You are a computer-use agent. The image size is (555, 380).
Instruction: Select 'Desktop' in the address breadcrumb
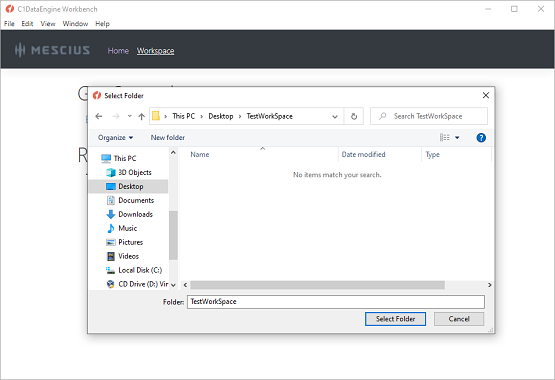pyautogui.click(x=221, y=116)
